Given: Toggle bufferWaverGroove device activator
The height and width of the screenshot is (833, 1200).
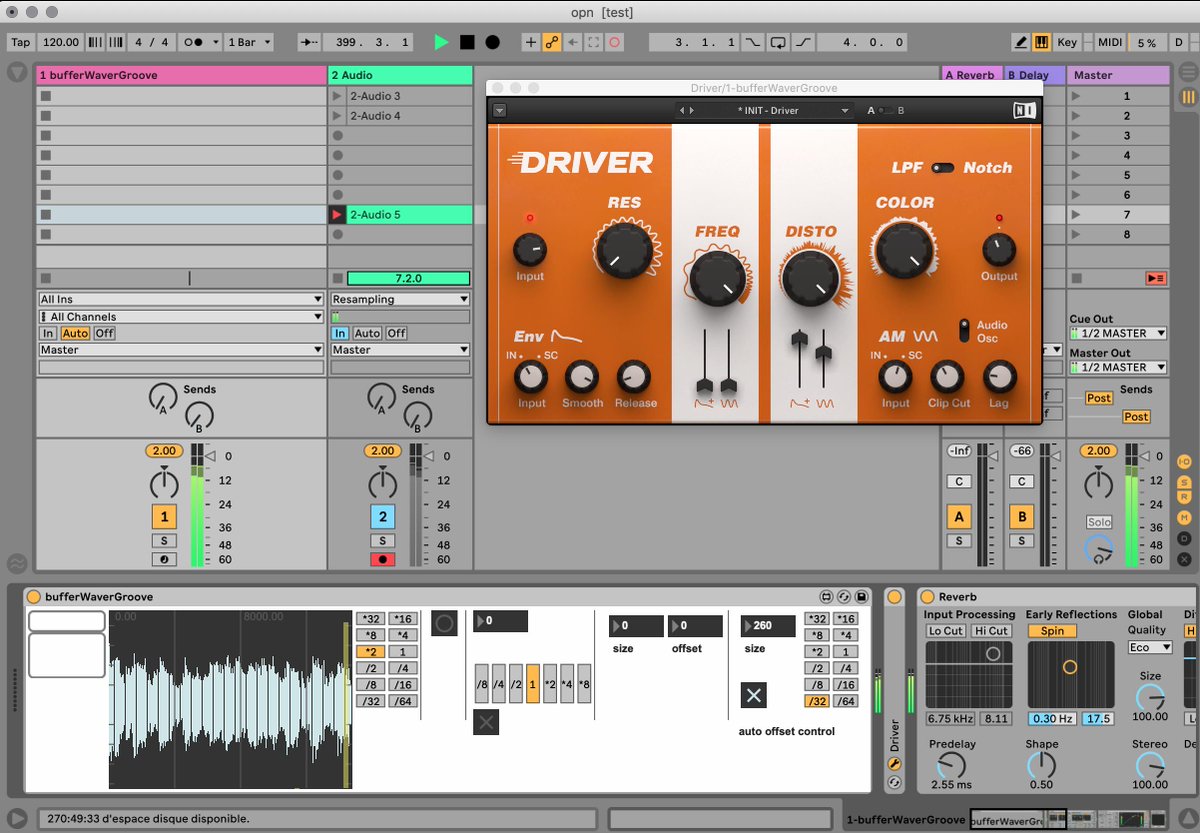Looking at the screenshot, I should (x=33, y=597).
